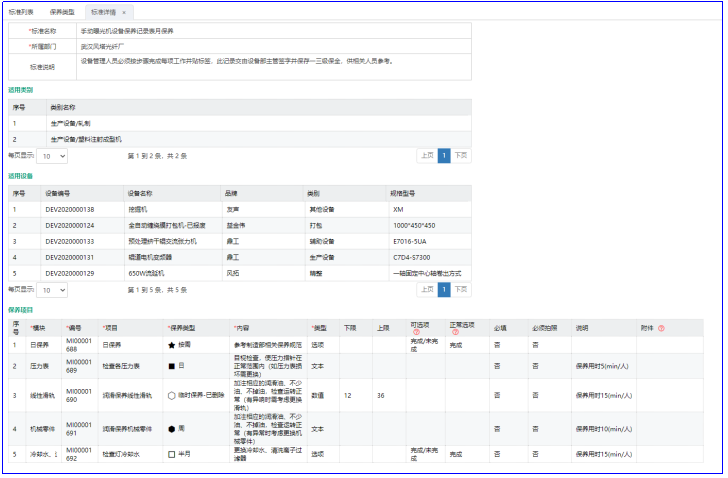Image resolution: width=728 pixels, height=478 pixels.
Task: Select page 1 in 适用设备 pagination
Action: pos(444,289)
